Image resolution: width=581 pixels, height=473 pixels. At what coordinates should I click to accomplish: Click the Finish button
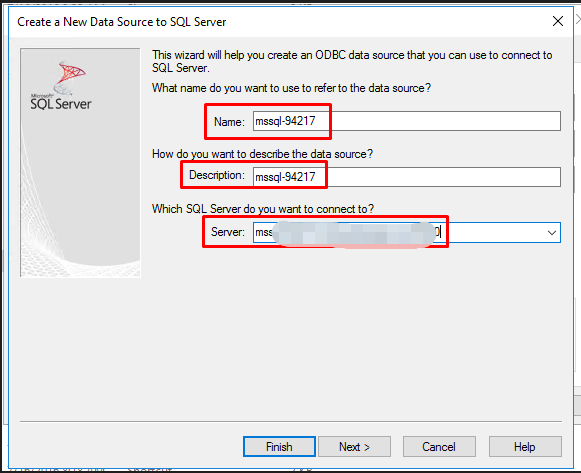pos(279,447)
